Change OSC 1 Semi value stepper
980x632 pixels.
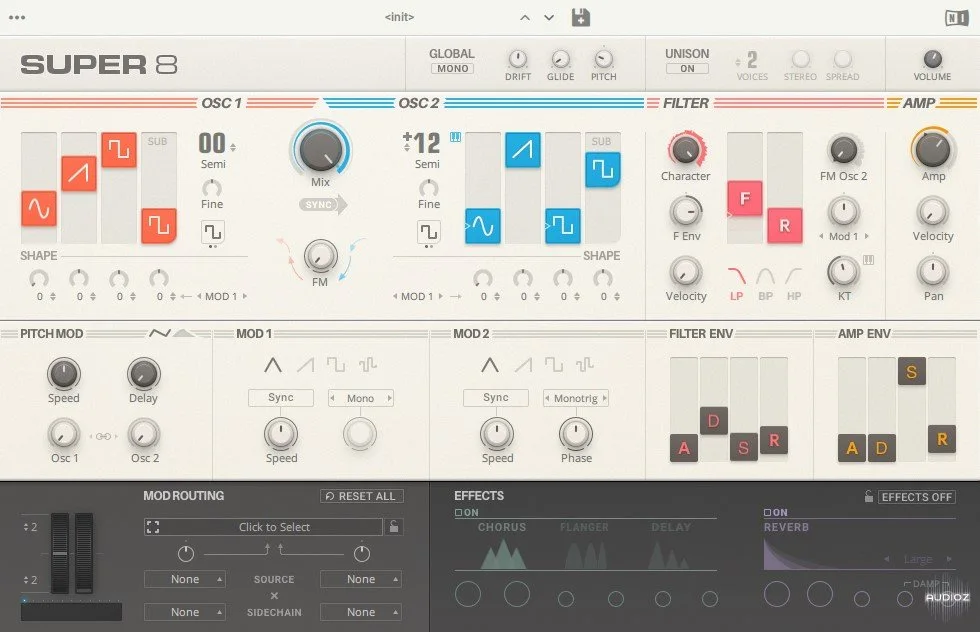point(233,148)
